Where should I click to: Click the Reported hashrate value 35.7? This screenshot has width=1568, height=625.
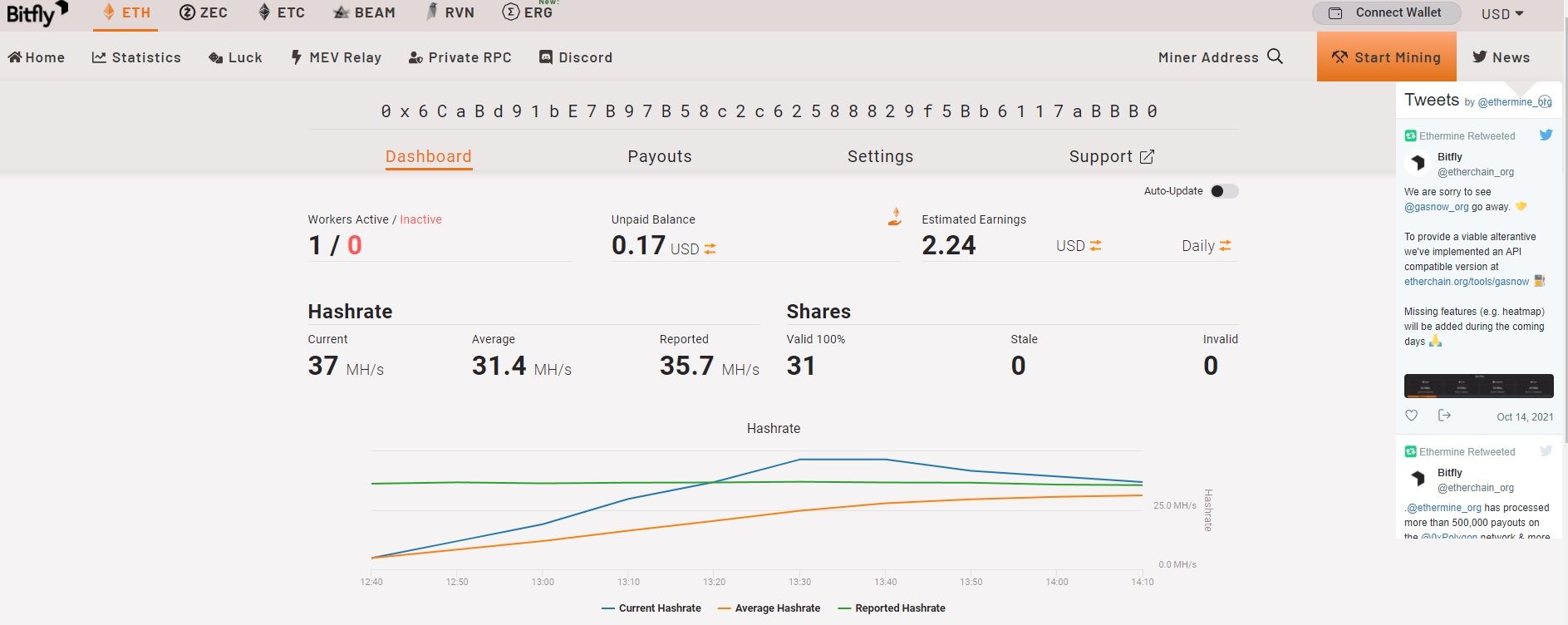[686, 366]
